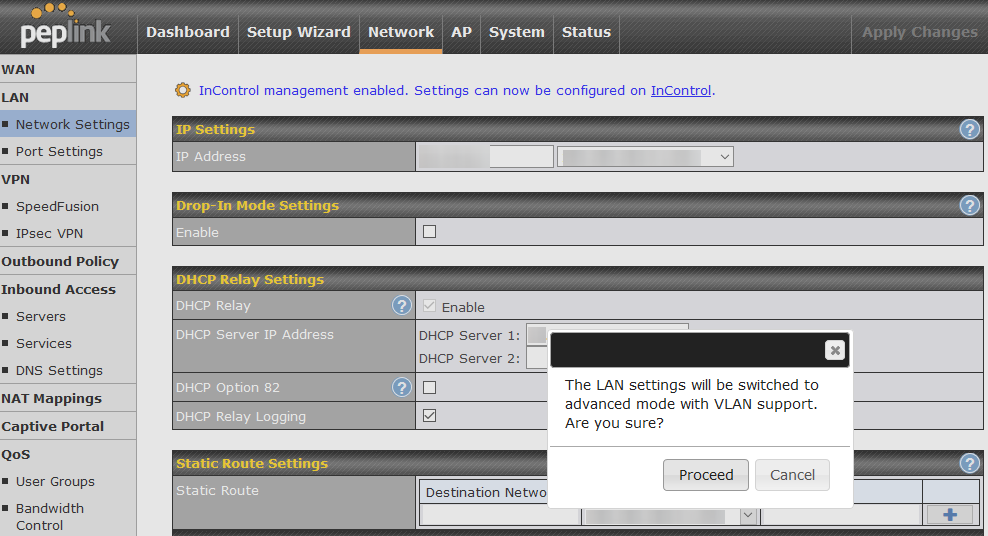Select Port Settings in the sidebar
988x536 pixels.
click(59, 151)
